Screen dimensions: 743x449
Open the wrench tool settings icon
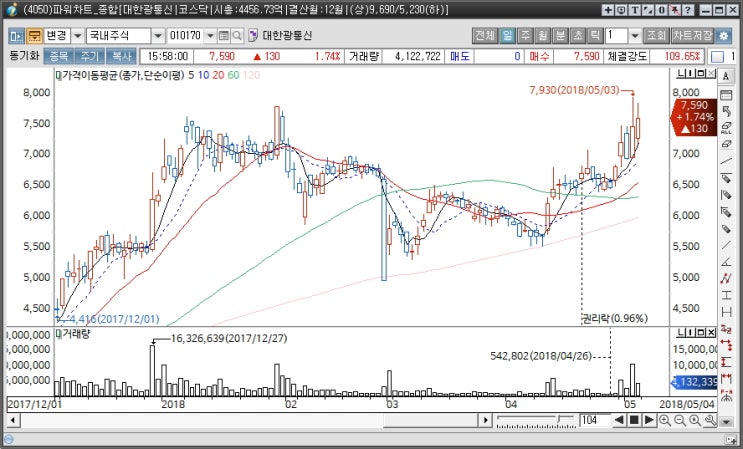[710, 420]
